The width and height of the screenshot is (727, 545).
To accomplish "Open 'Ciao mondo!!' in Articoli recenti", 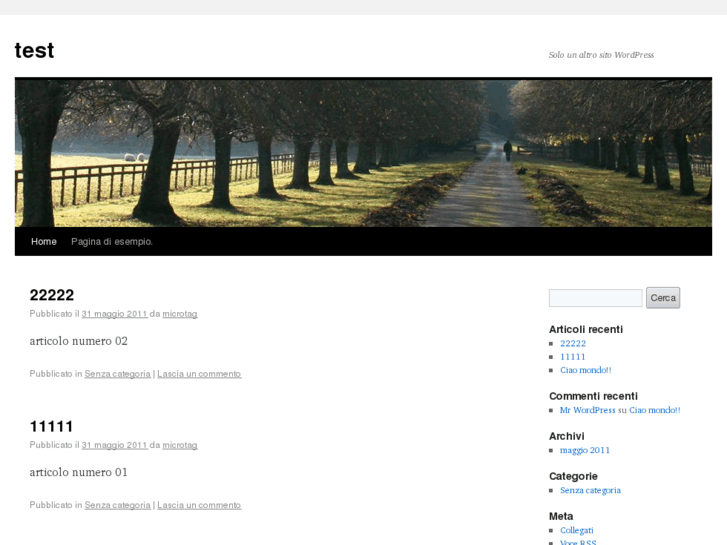I will pyautogui.click(x=586, y=370).
